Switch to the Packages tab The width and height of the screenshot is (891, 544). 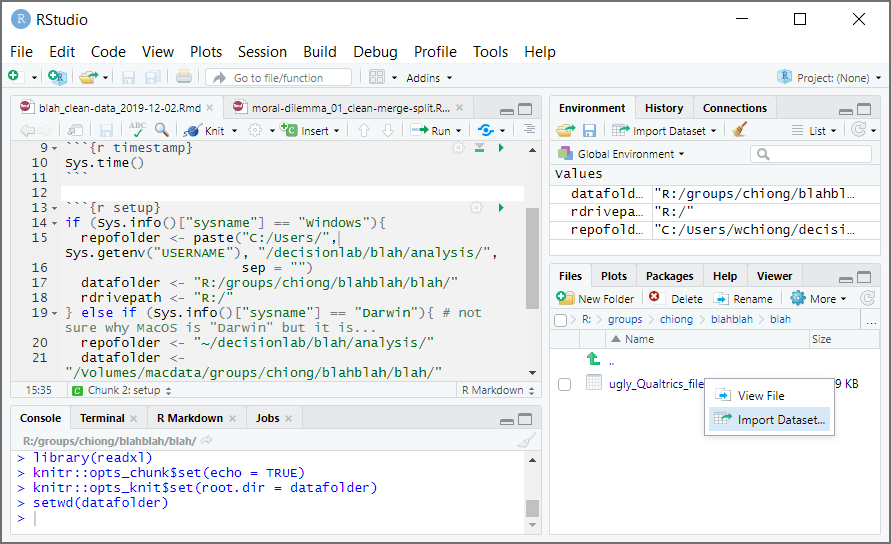[669, 276]
